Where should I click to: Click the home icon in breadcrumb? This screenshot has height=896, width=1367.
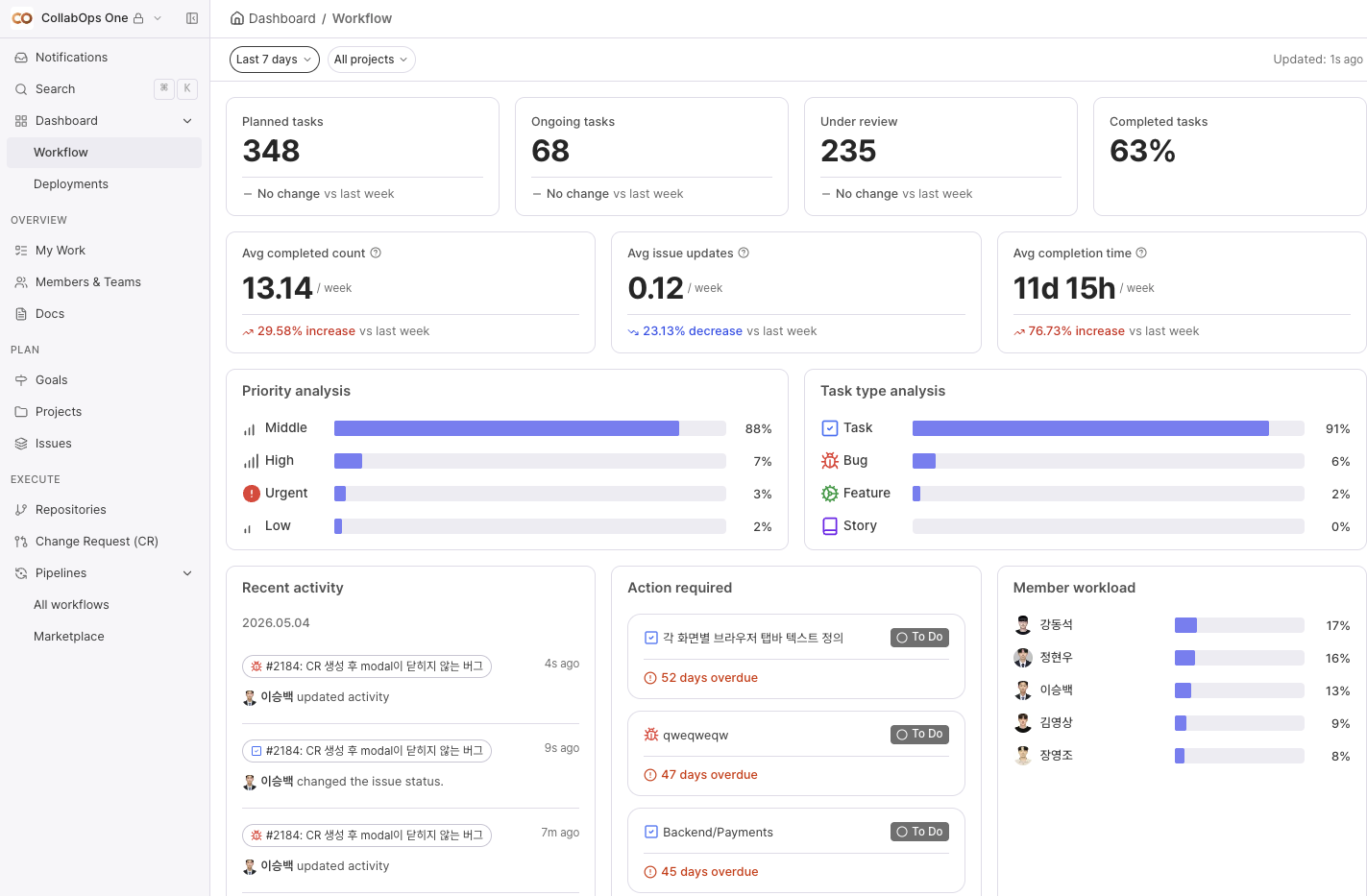click(x=237, y=18)
